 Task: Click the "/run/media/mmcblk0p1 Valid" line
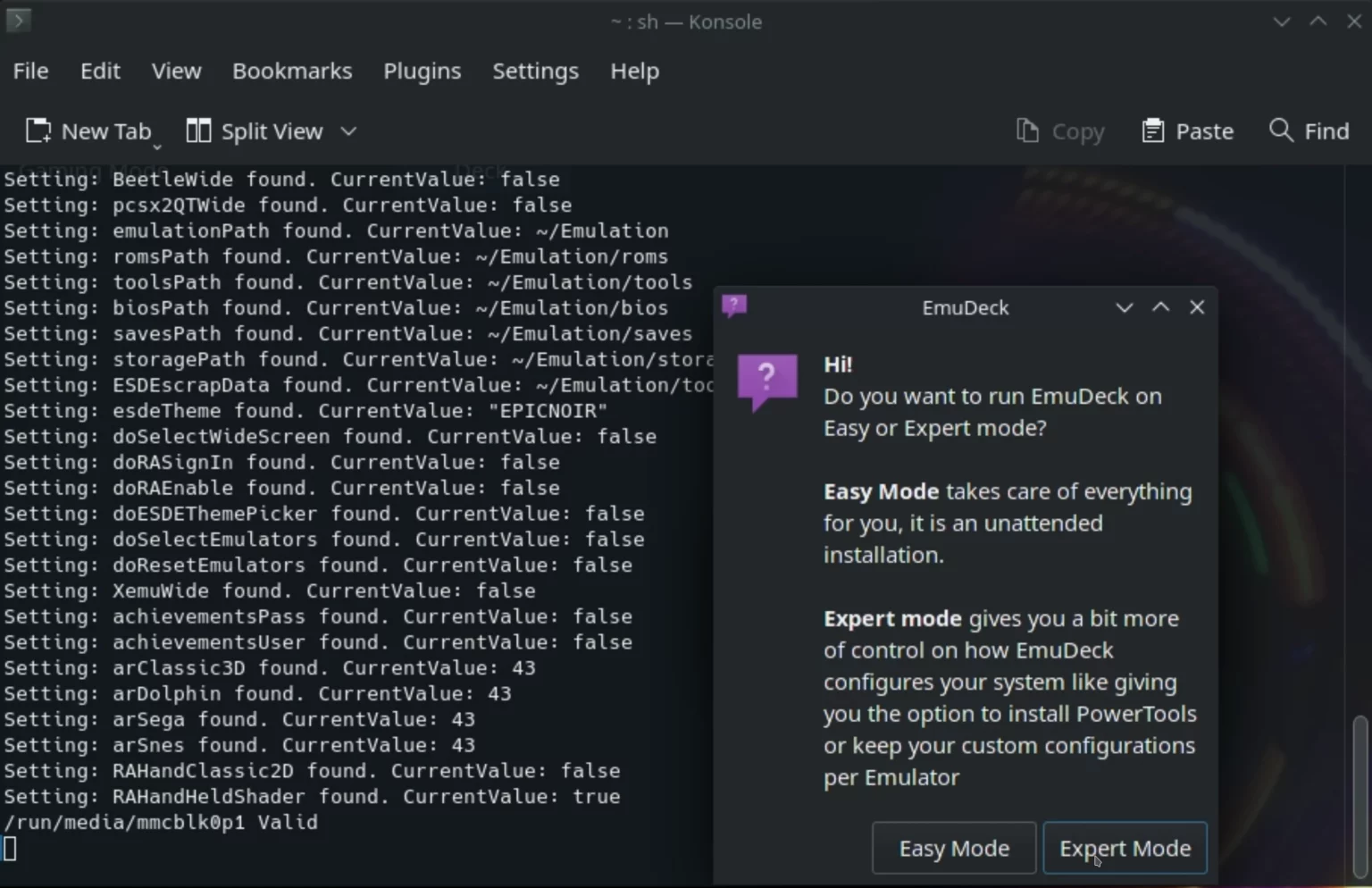click(x=161, y=822)
